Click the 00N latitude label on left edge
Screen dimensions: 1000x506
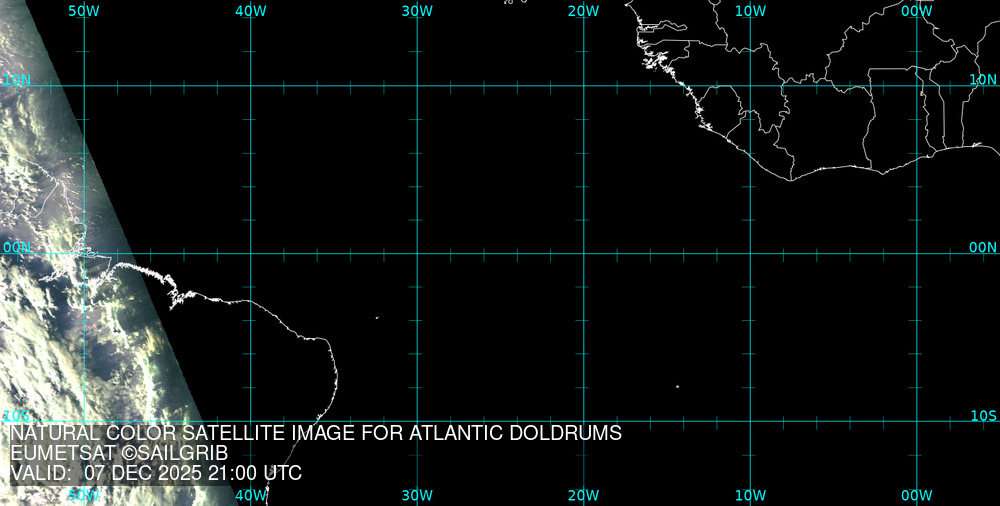tap(17, 247)
